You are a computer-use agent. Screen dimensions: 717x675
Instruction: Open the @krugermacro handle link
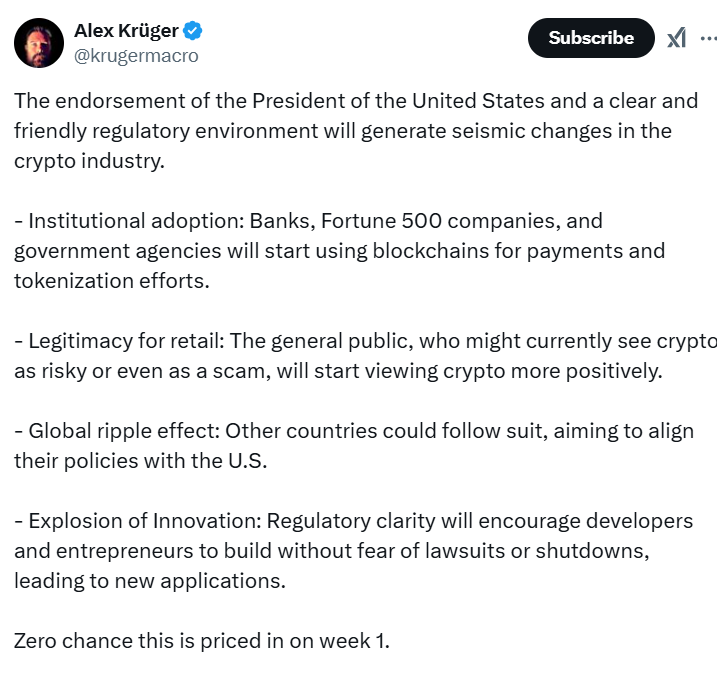[x=136, y=56]
